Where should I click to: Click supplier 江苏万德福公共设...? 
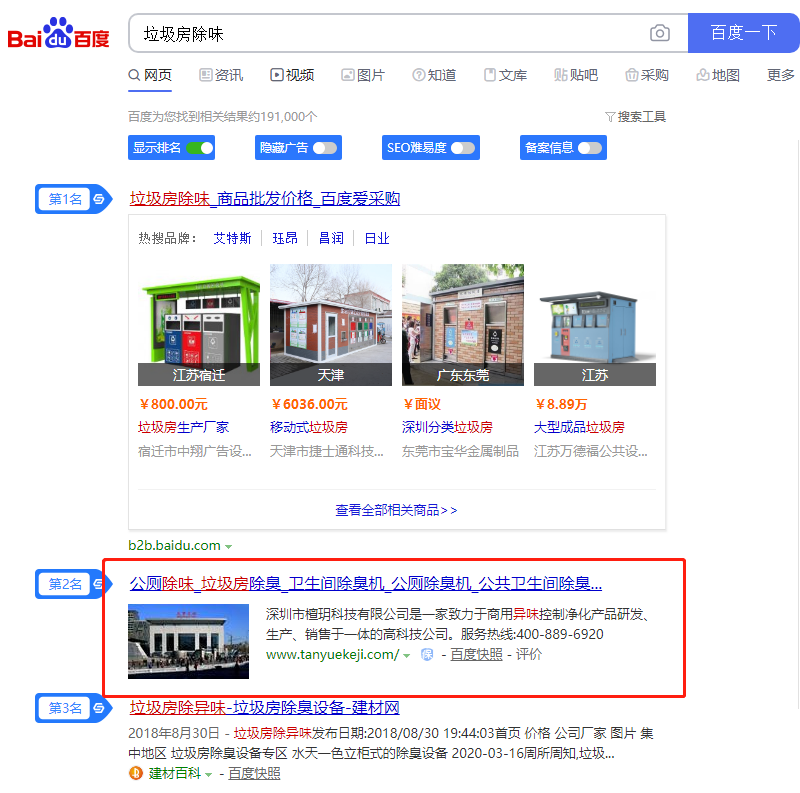tap(591, 451)
